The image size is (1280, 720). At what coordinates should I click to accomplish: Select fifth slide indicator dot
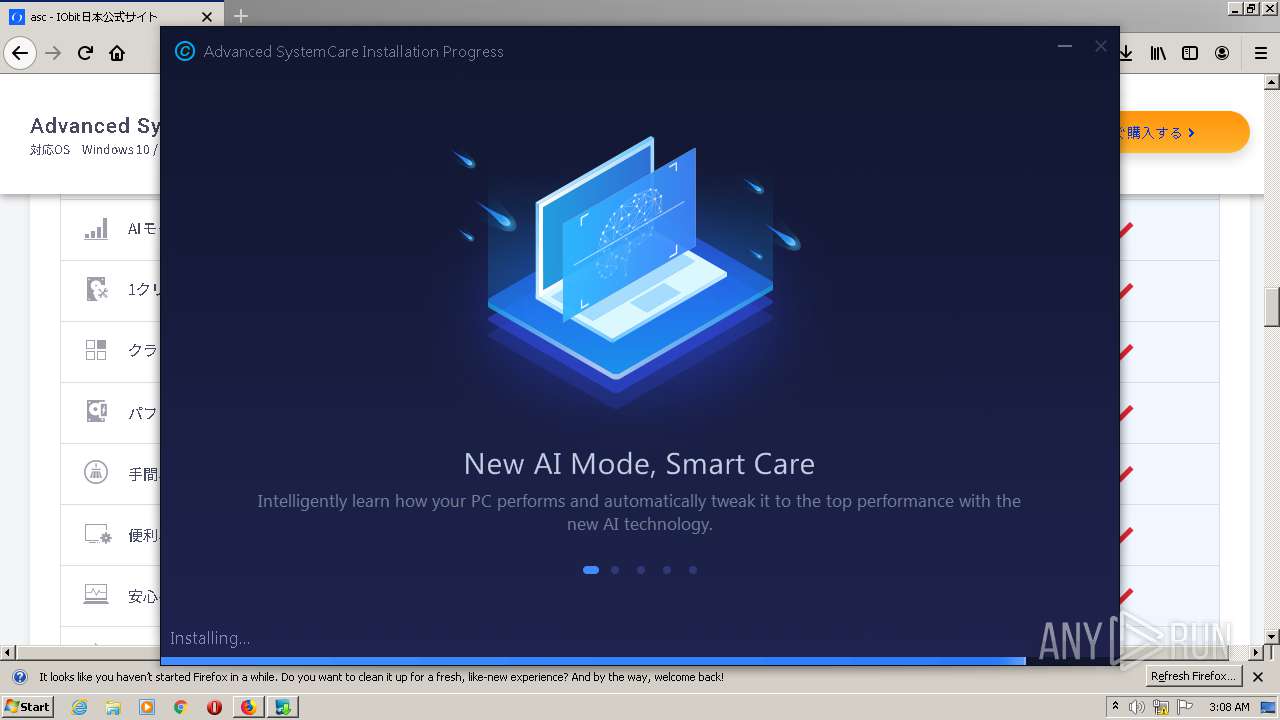tap(693, 570)
